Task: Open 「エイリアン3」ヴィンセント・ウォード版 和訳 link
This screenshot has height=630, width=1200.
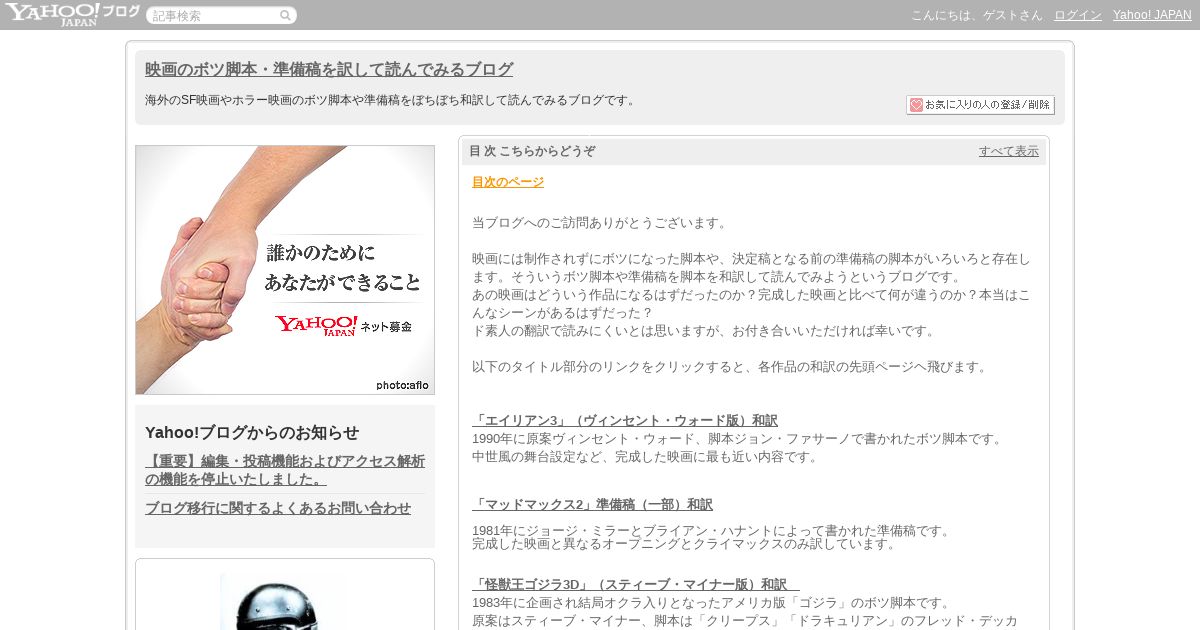Action: [625, 421]
